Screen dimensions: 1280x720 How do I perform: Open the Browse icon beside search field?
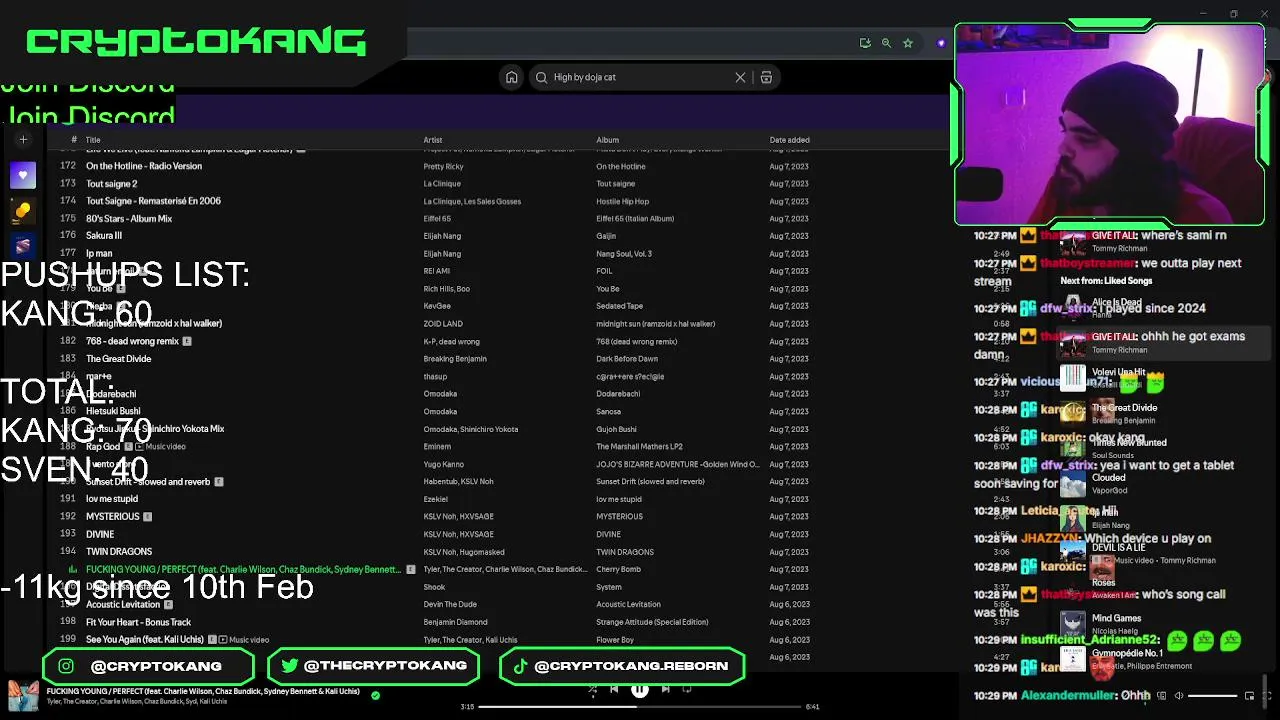[766, 77]
